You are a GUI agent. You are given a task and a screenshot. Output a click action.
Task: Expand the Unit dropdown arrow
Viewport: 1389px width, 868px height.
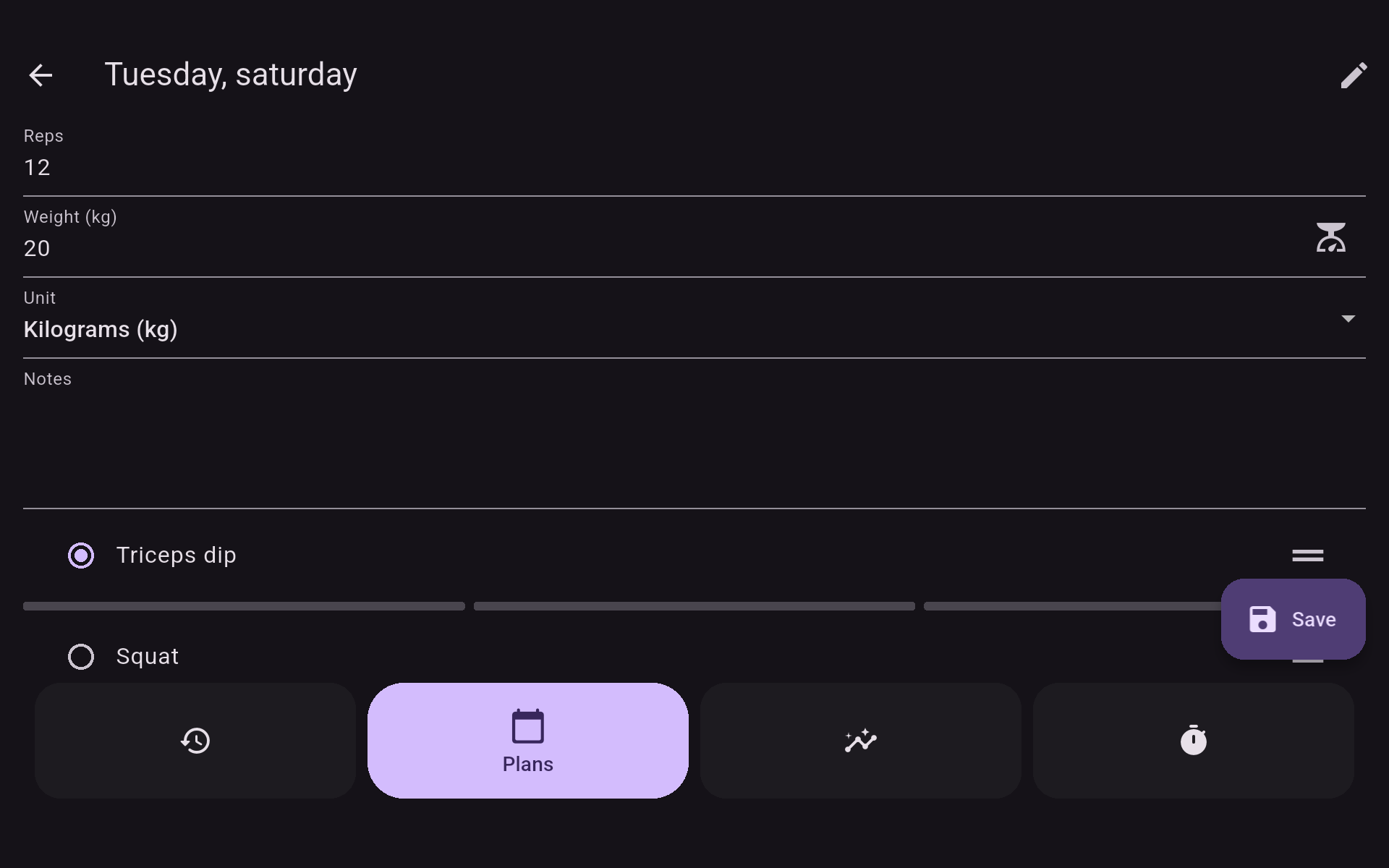tap(1348, 319)
